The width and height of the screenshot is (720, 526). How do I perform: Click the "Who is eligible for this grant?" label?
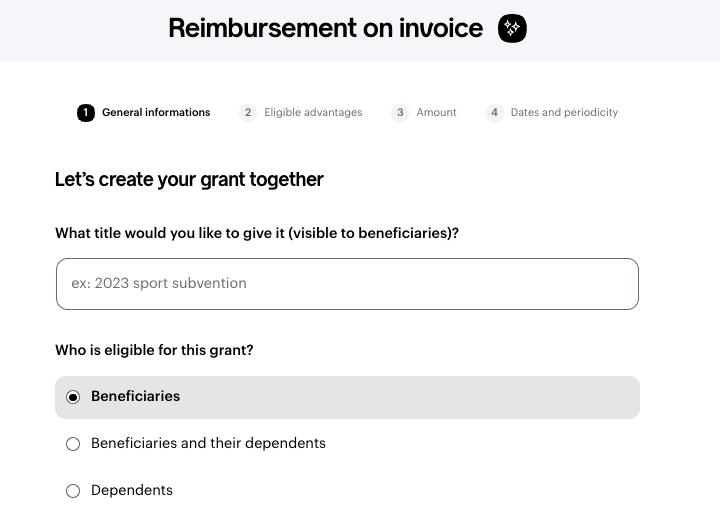click(x=154, y=351)
